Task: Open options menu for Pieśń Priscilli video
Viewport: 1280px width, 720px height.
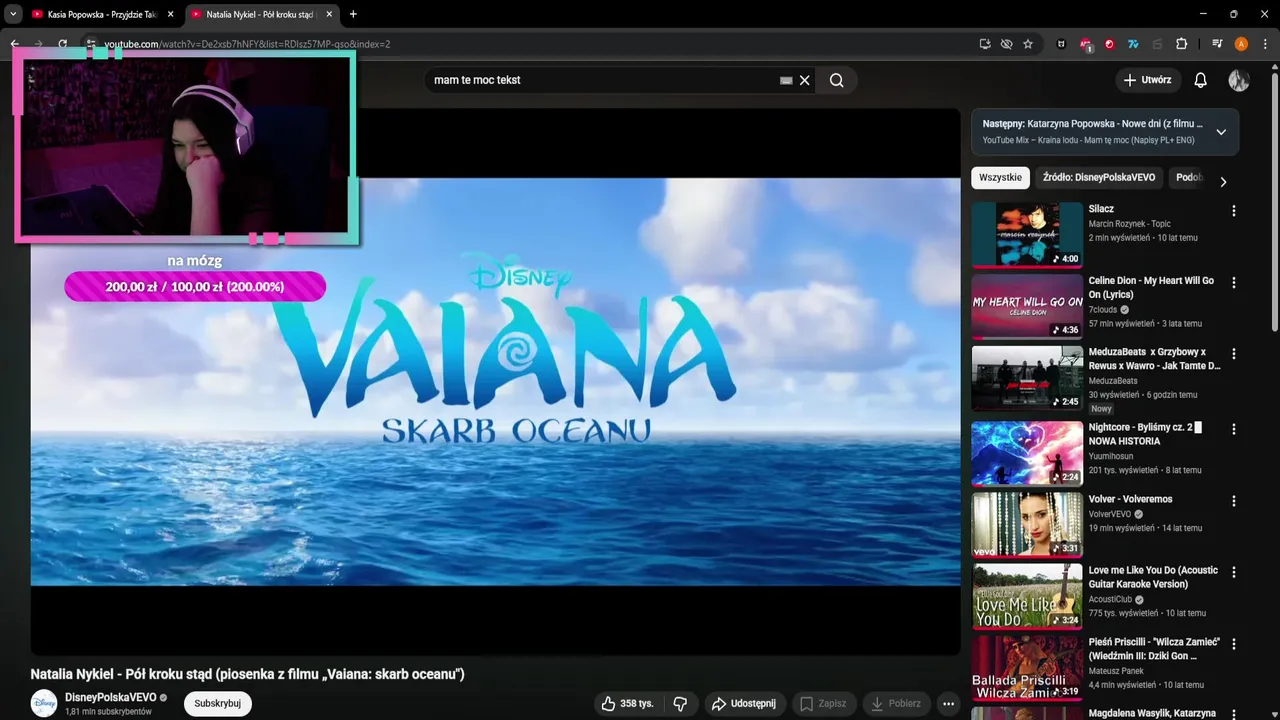Action: [x=1234, y=644]
